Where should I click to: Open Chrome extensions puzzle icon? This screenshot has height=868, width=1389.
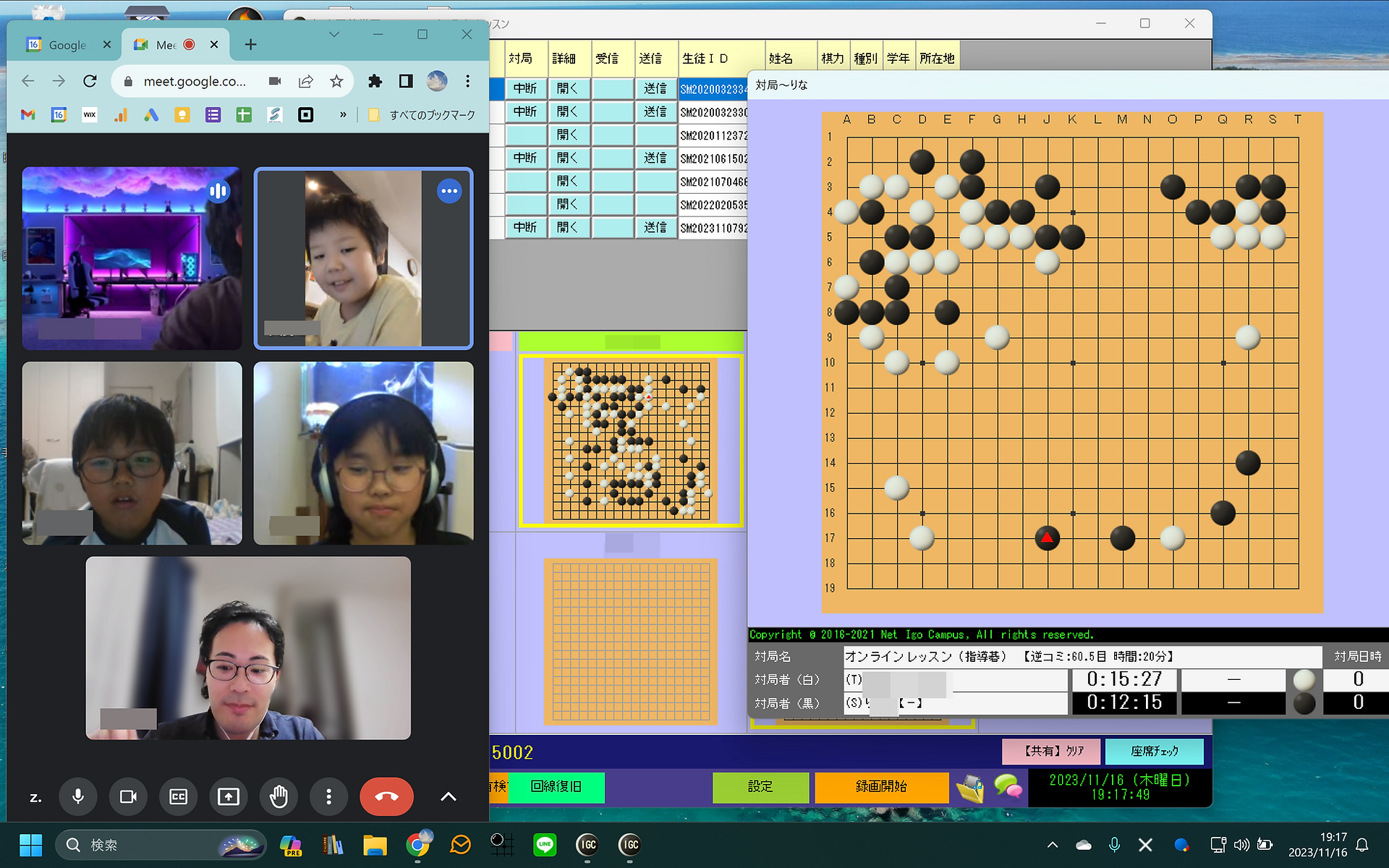(375, 81)
